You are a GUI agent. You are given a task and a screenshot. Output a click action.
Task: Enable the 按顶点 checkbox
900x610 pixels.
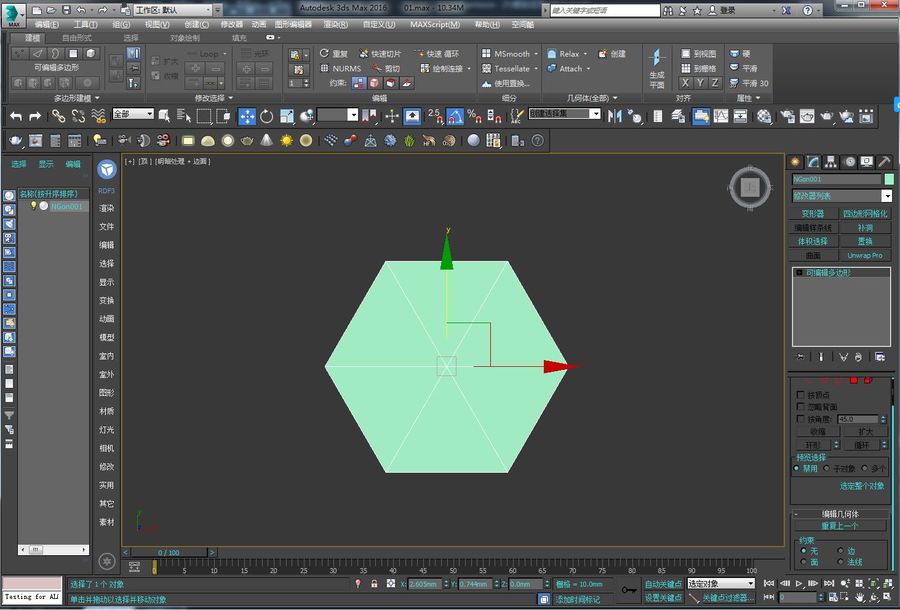point(800,395)
